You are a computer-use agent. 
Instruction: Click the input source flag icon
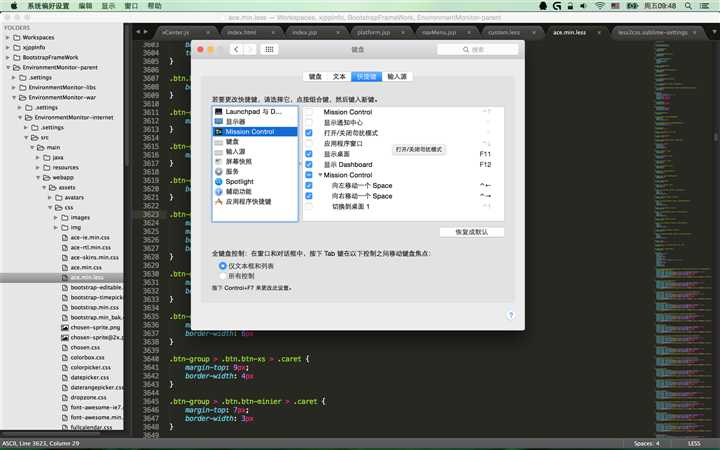[615, 6]
